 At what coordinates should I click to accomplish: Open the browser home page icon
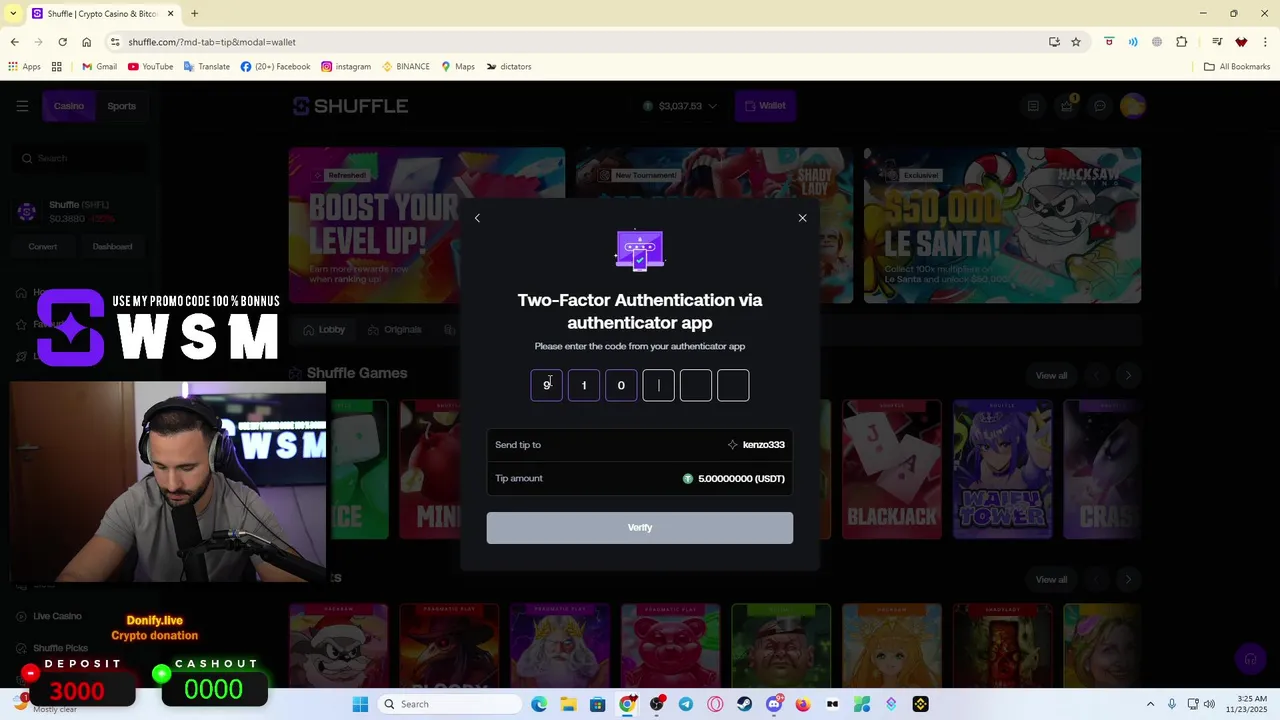(86, 42)
